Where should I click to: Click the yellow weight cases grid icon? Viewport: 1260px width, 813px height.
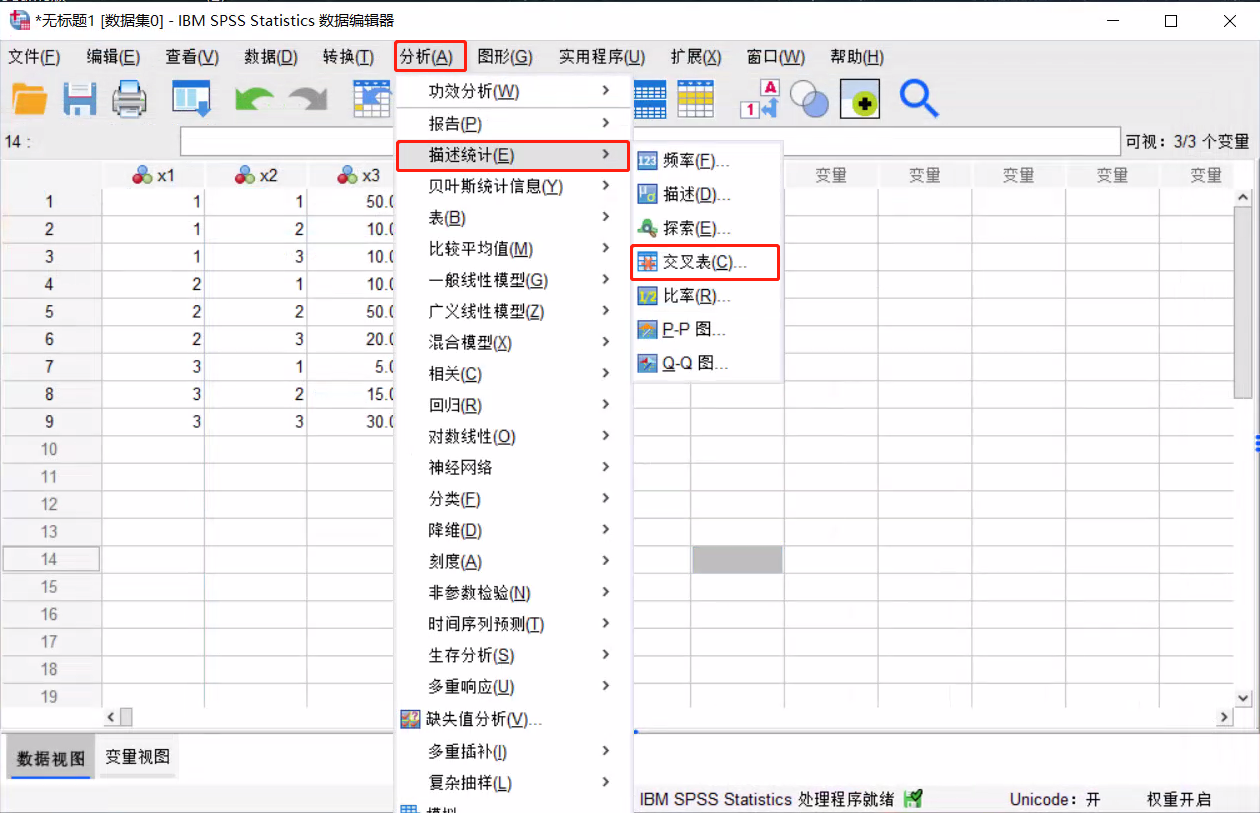(x=696, y=98)
